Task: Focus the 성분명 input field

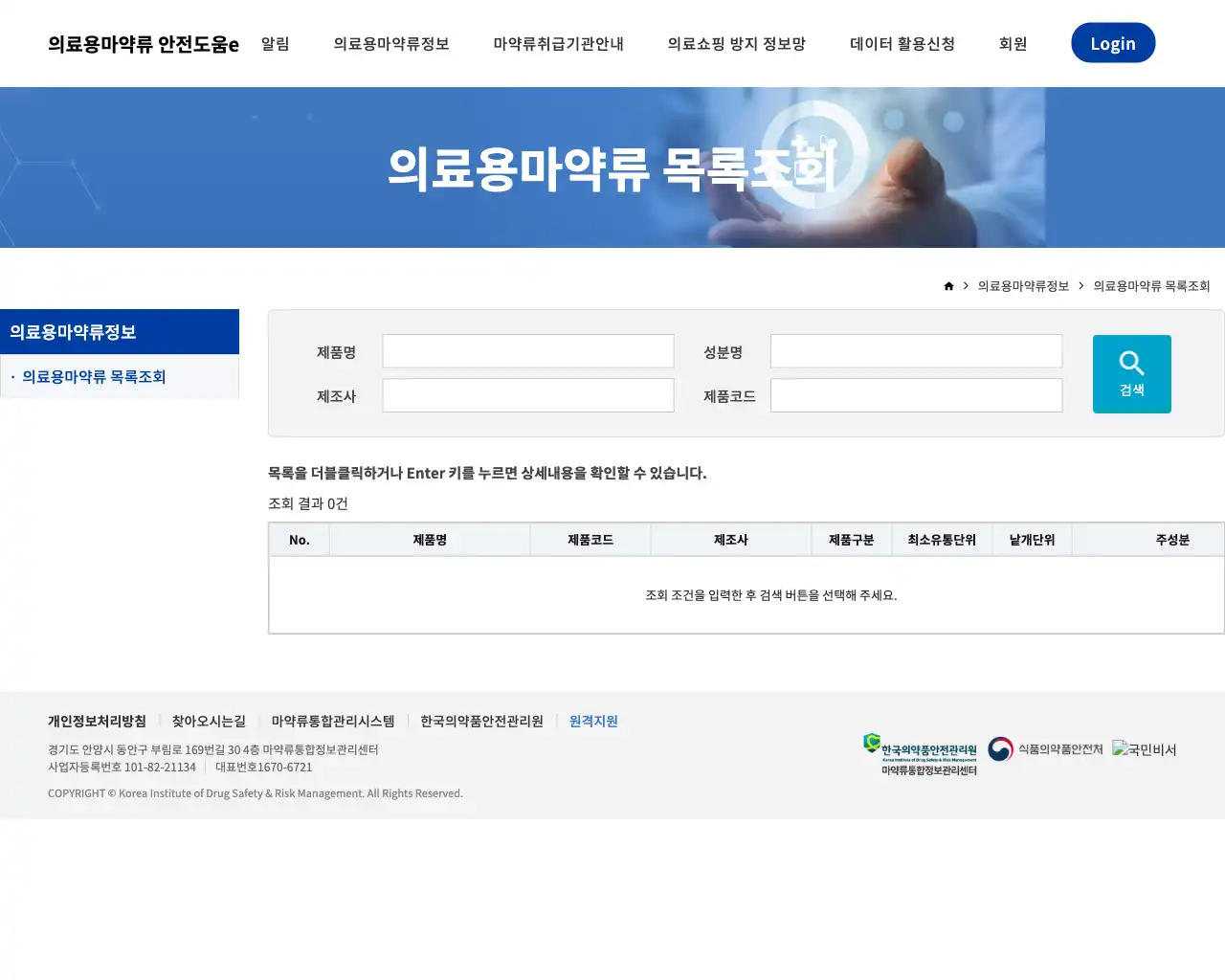Action: 917,351
